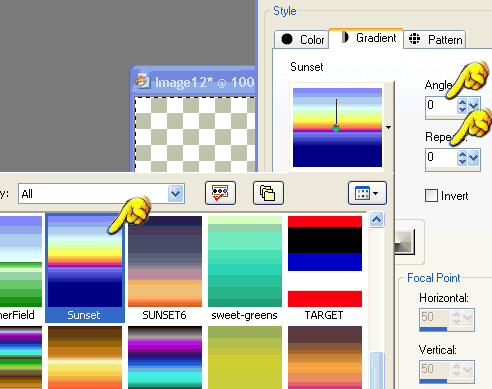Select the Sunset gradient thumbnail
The width and height of the screenshot is (492, 389).
[85, 262]
